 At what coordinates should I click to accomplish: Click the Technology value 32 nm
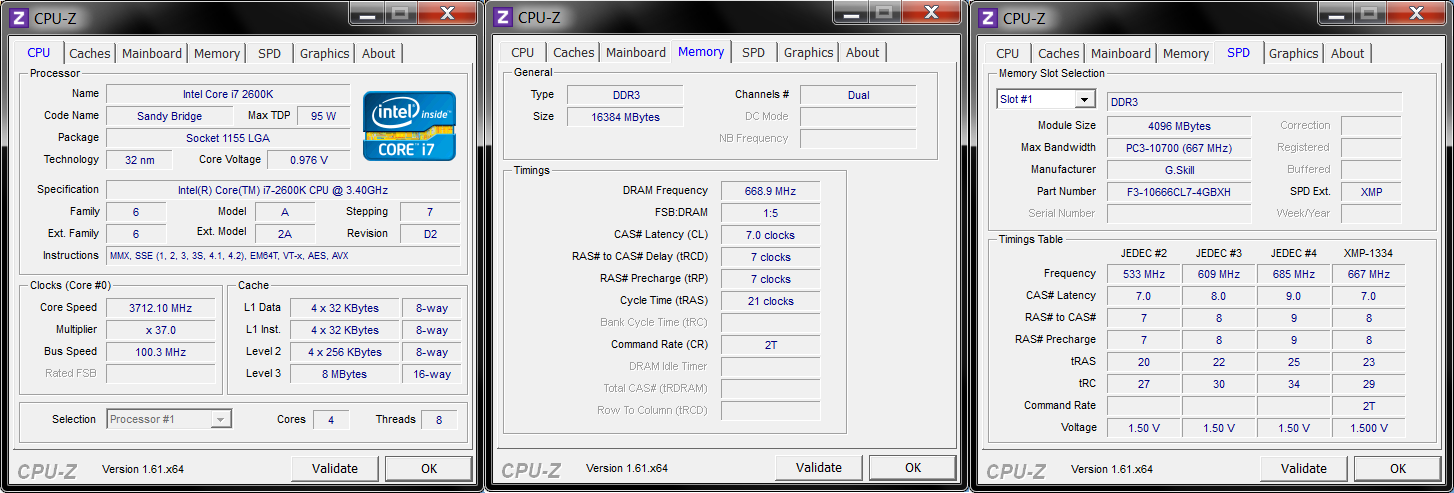pos(139,160)
